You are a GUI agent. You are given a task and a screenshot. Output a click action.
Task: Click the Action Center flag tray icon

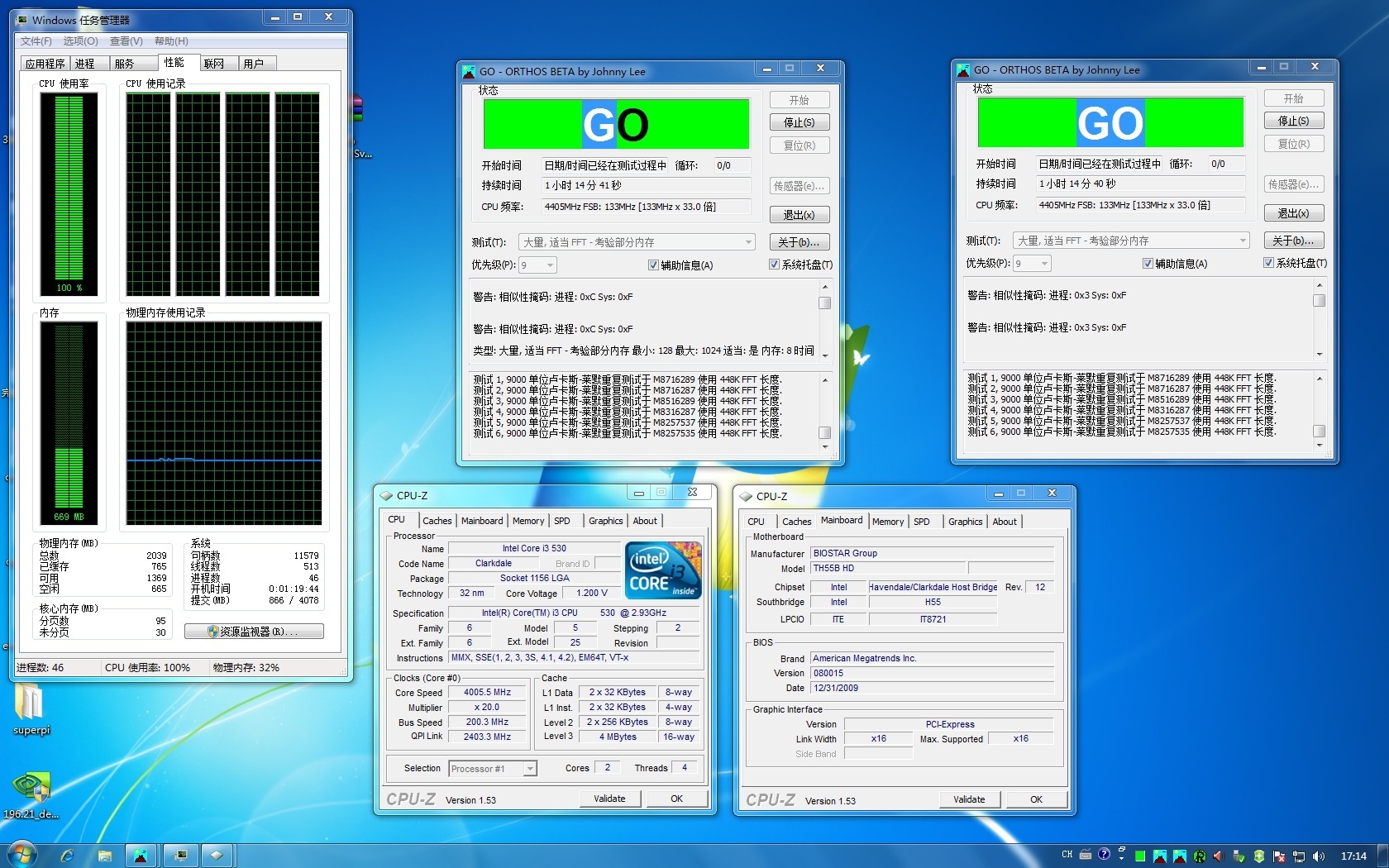point(1279,856)
